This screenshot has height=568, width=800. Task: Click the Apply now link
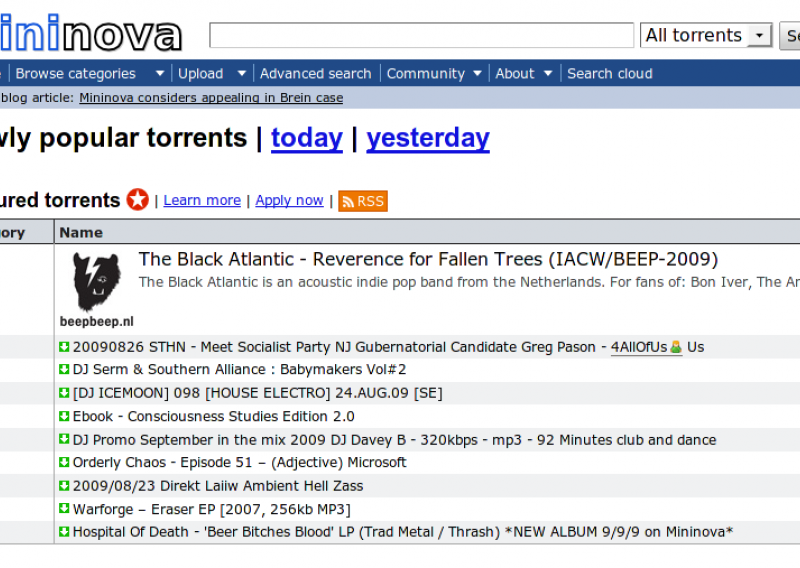tap(289, 200)
